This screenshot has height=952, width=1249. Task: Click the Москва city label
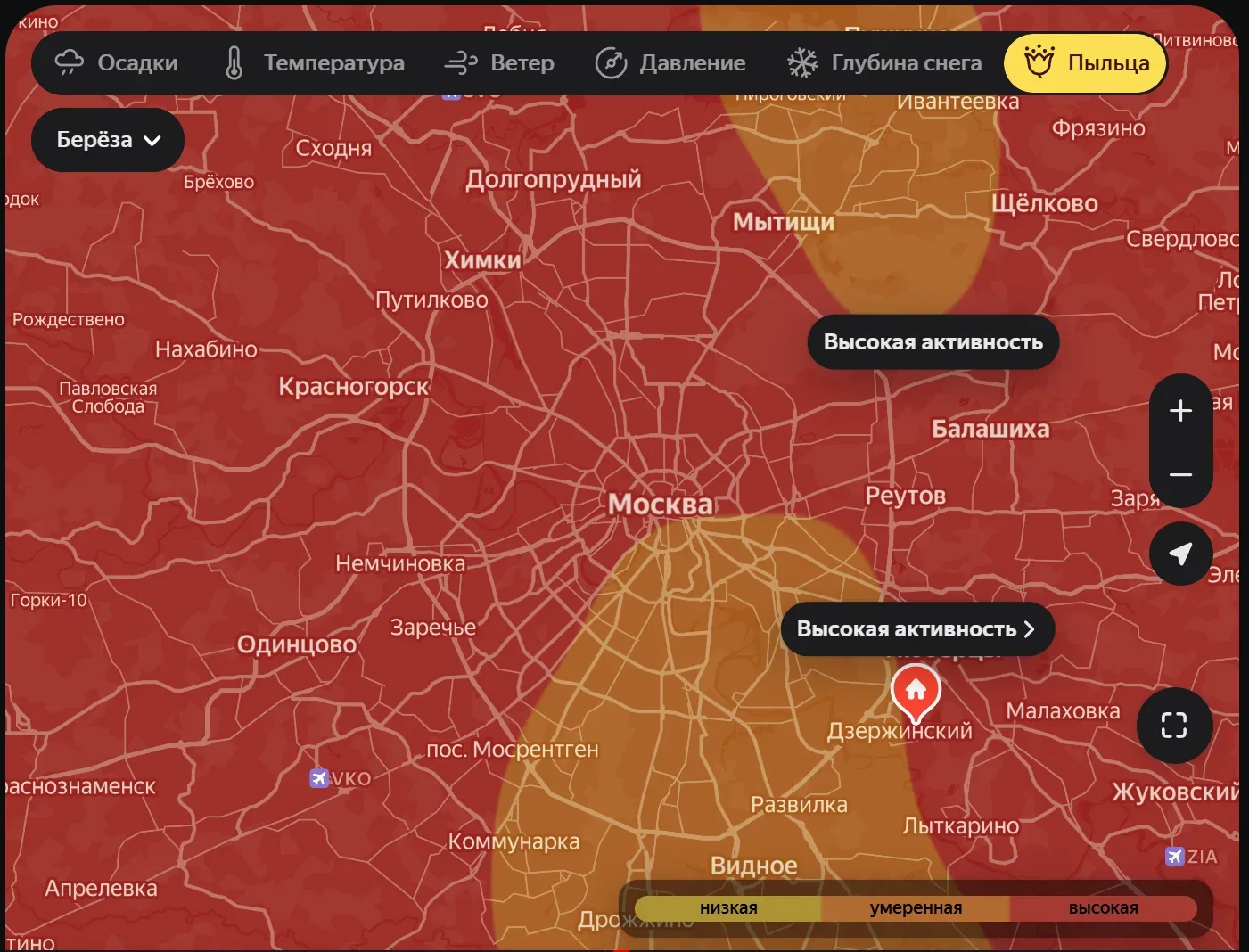pyautogui.click(x=660, y=505)
